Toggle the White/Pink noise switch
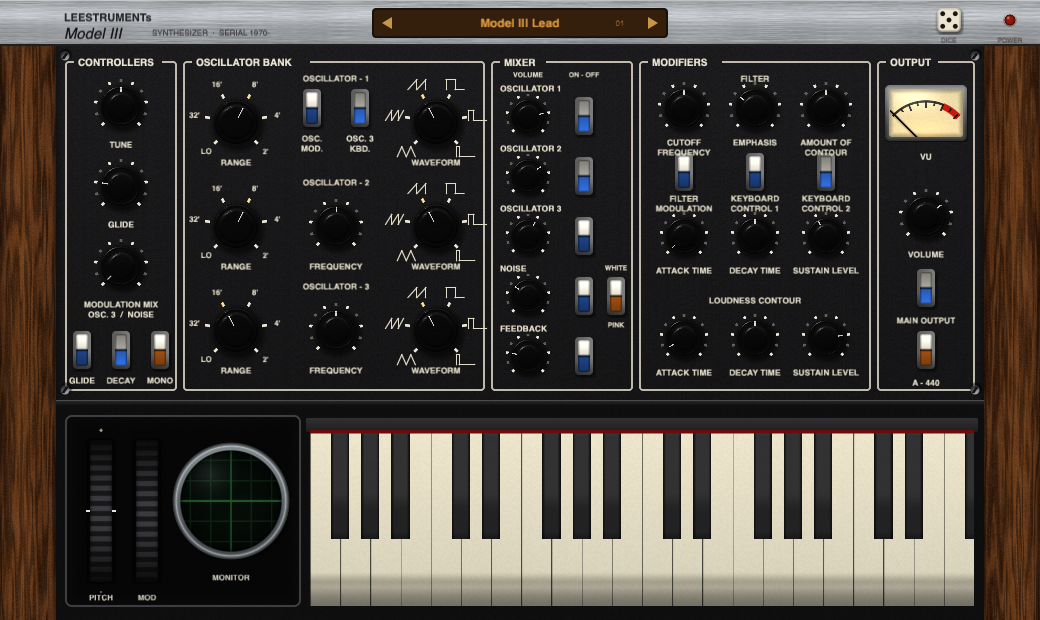The image size is (1040, 620). [616, 296]
